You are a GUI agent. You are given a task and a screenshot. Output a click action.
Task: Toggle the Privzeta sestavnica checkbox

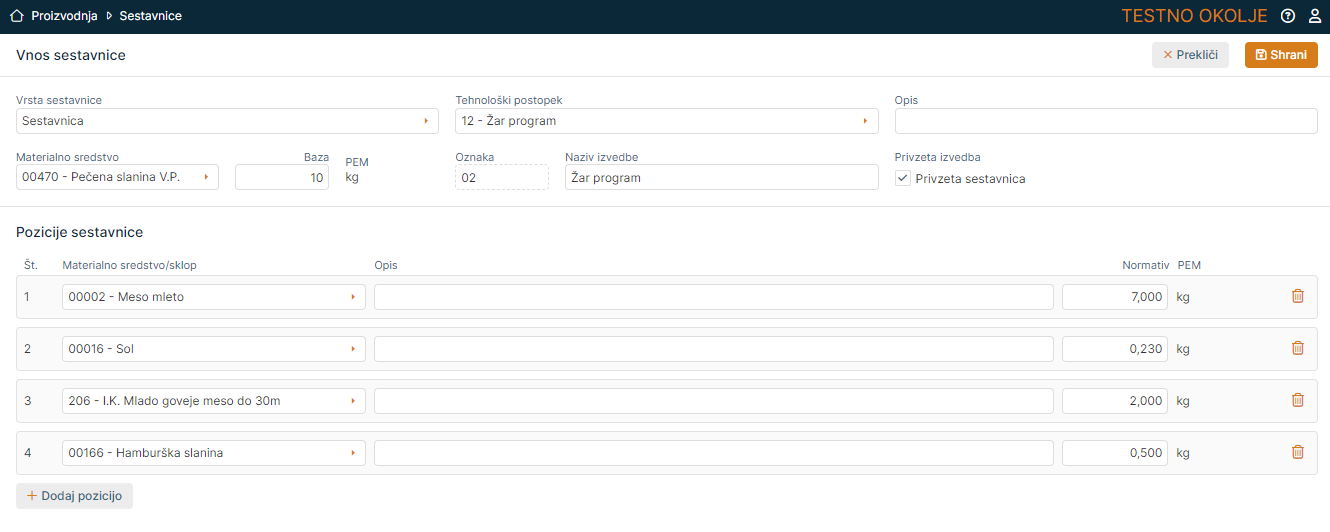tap(903, 178)
